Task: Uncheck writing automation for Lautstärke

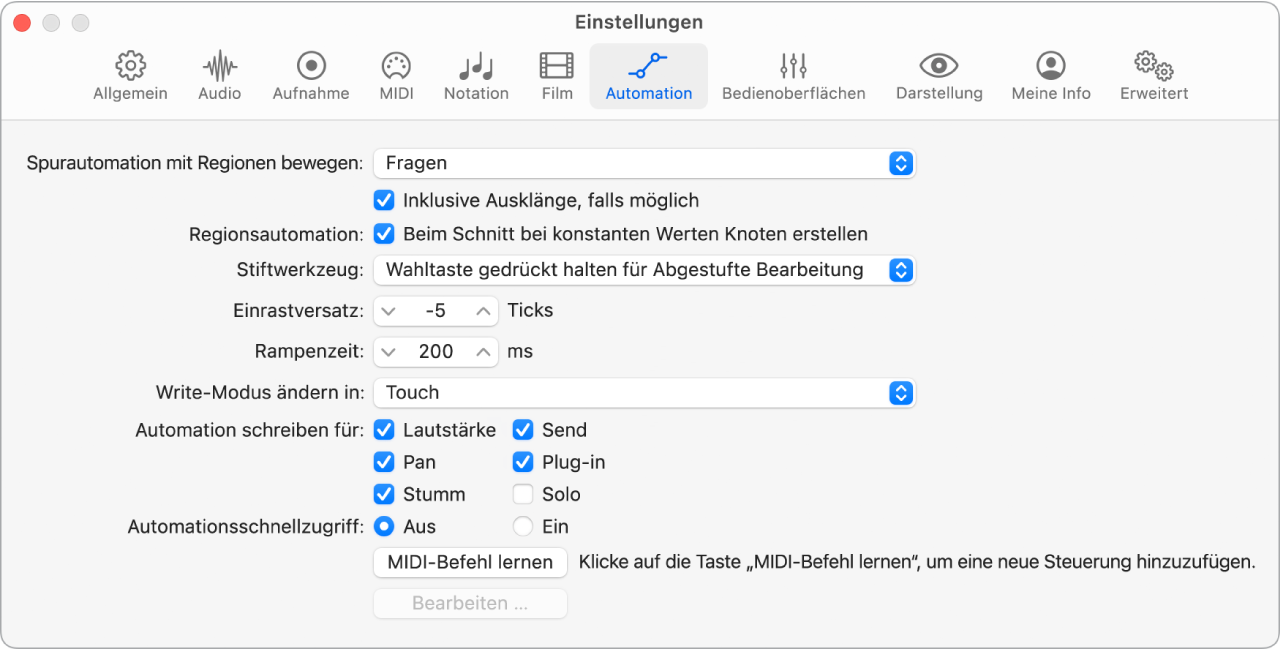Action: 384,430
